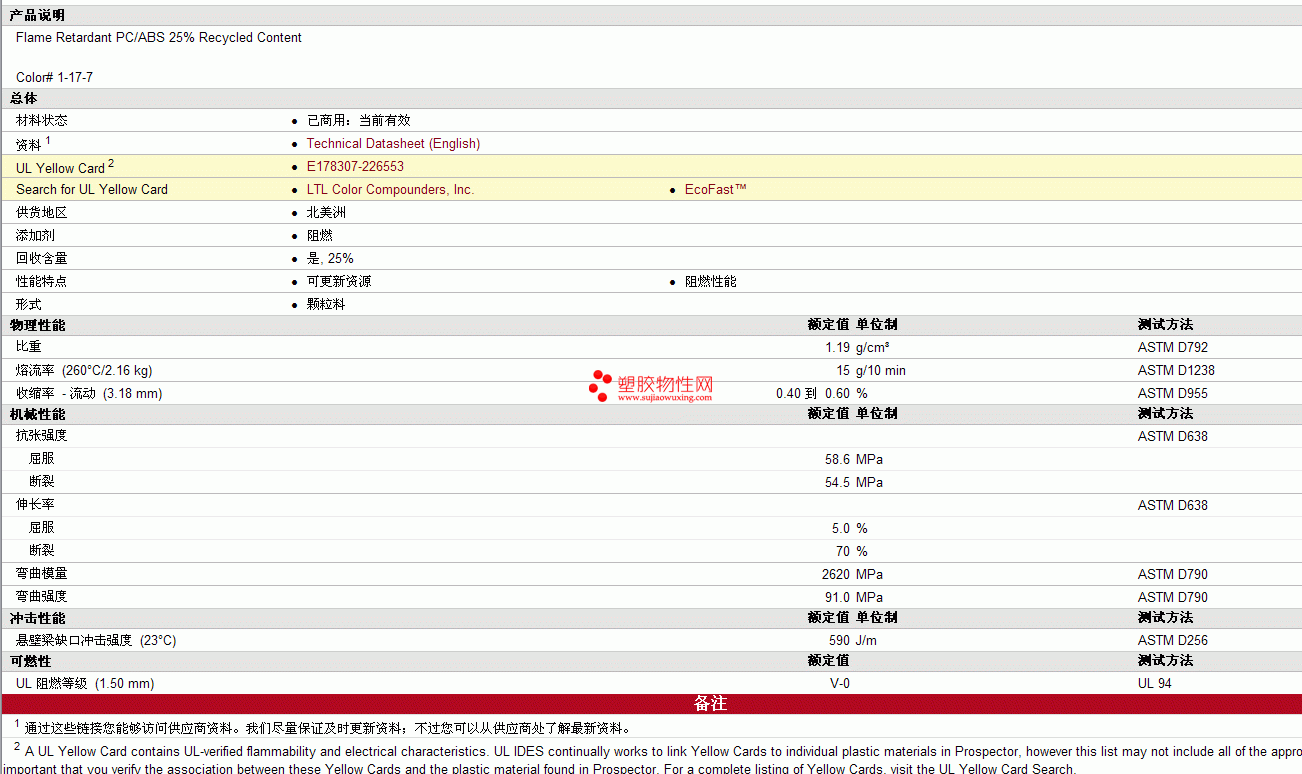Click the 北美洲 region value

tap(326, 213)
